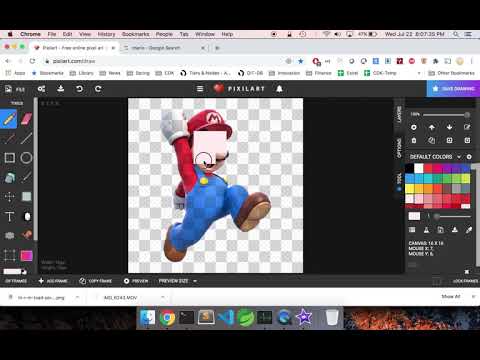Open Visual Studio Code from the dock
480x360 pixels.
[x=226, y=318]
